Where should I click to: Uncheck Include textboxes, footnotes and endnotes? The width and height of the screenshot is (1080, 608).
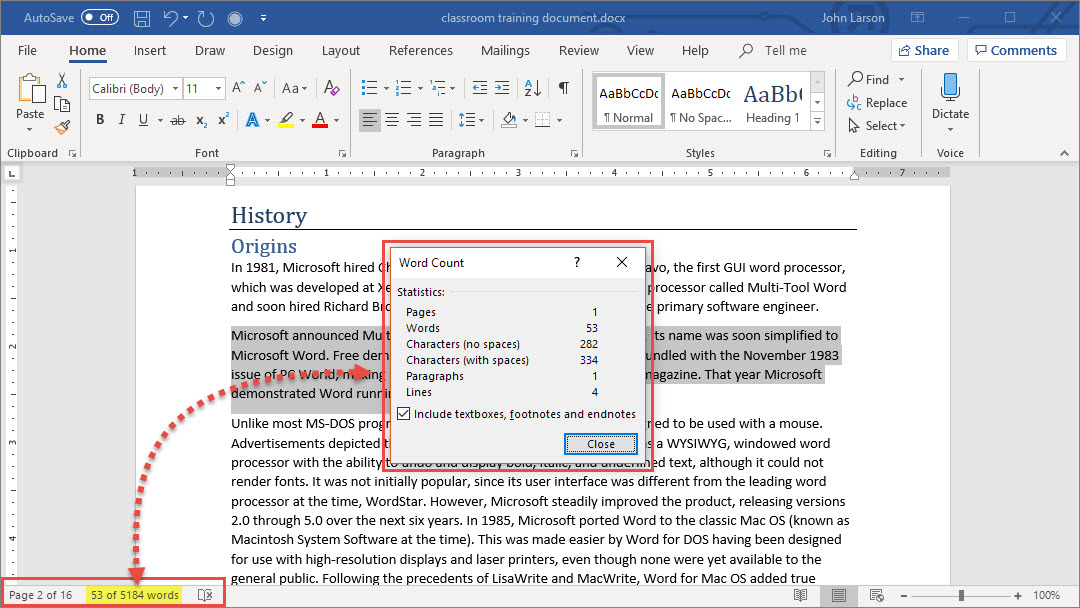404,414
